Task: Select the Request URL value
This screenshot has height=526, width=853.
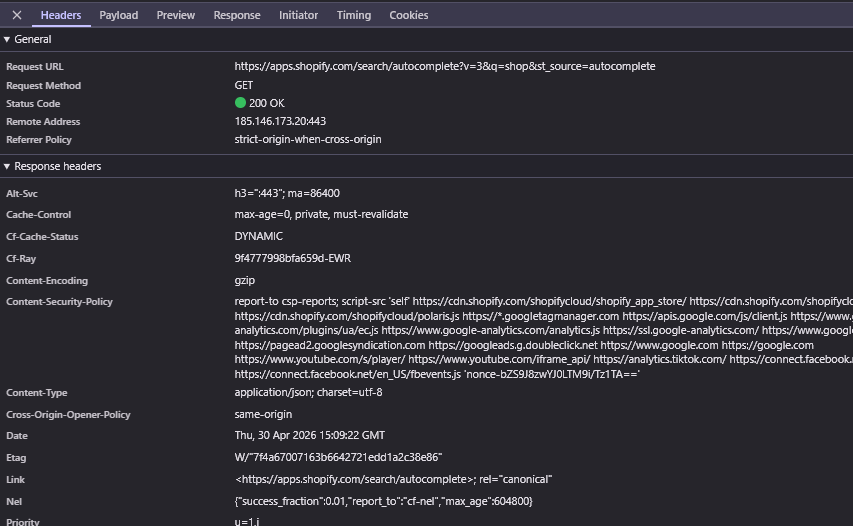Action: tap(445, 66)
